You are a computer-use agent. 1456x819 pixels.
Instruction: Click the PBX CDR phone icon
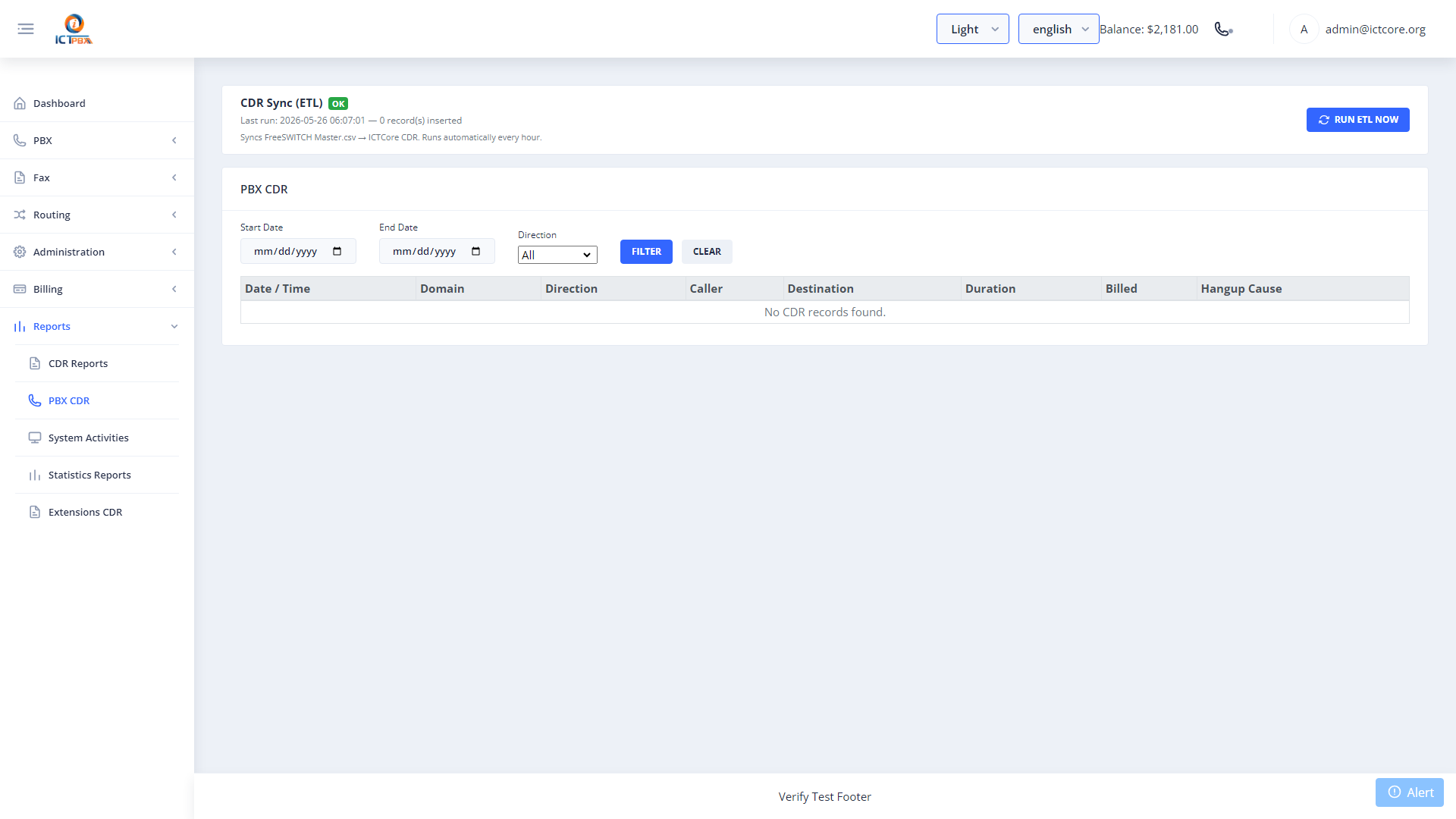(x=35, y=400)
